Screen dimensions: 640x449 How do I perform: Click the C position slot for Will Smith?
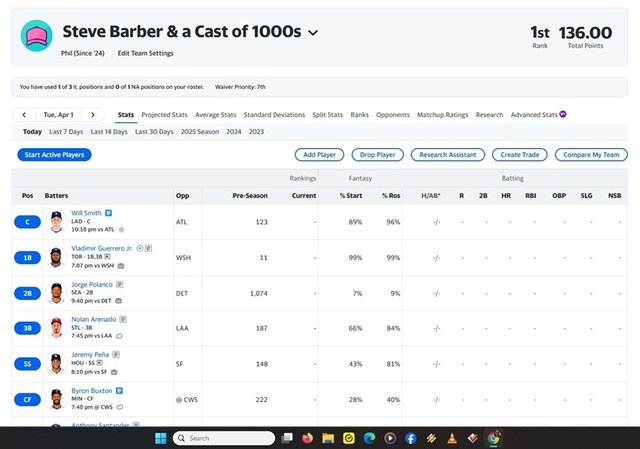(27, 222)
